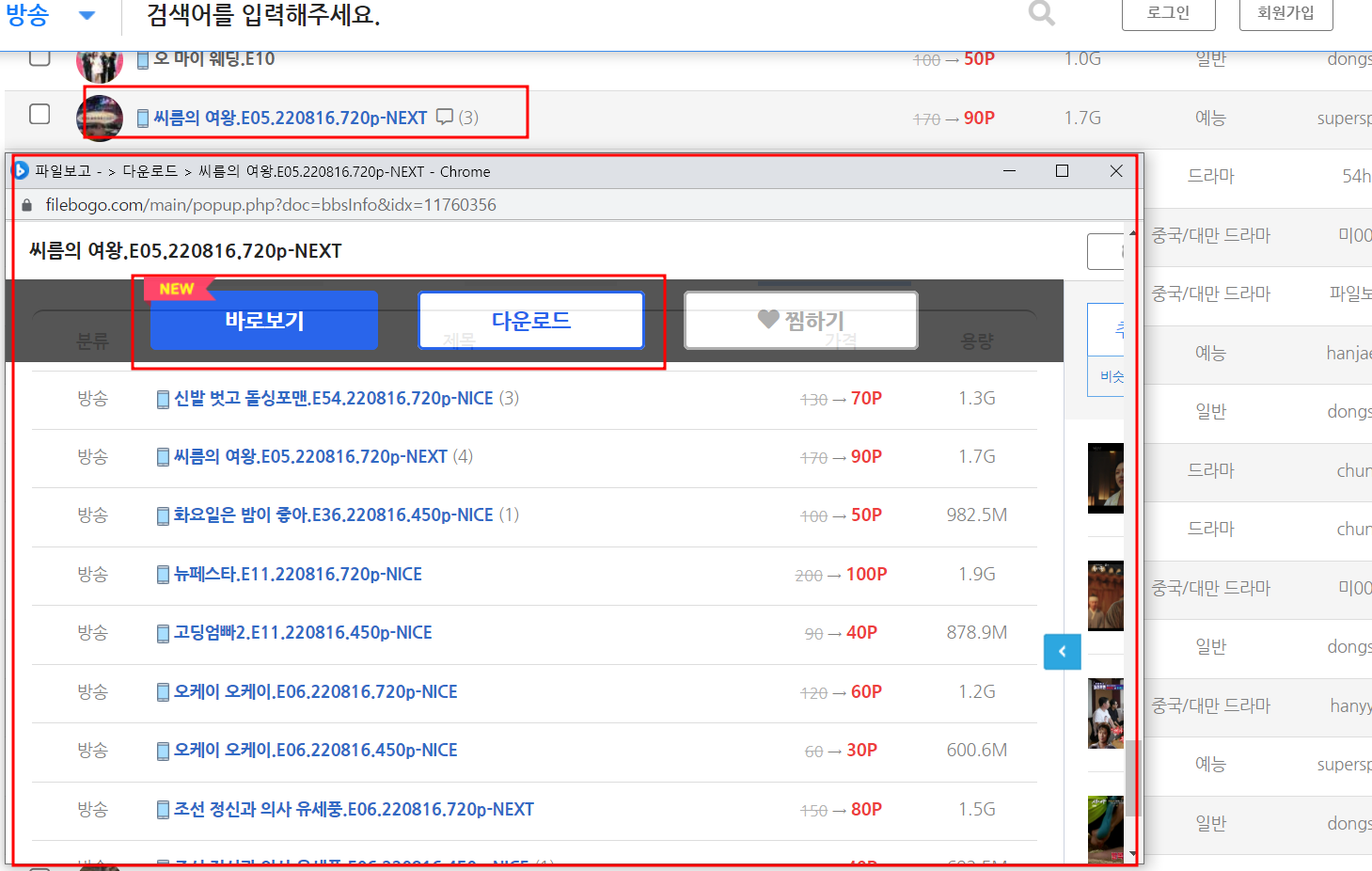Screen dimensions: 1372x871
Task: Check the box for 오 마이 웨딩 row
Action: (39, 57)
